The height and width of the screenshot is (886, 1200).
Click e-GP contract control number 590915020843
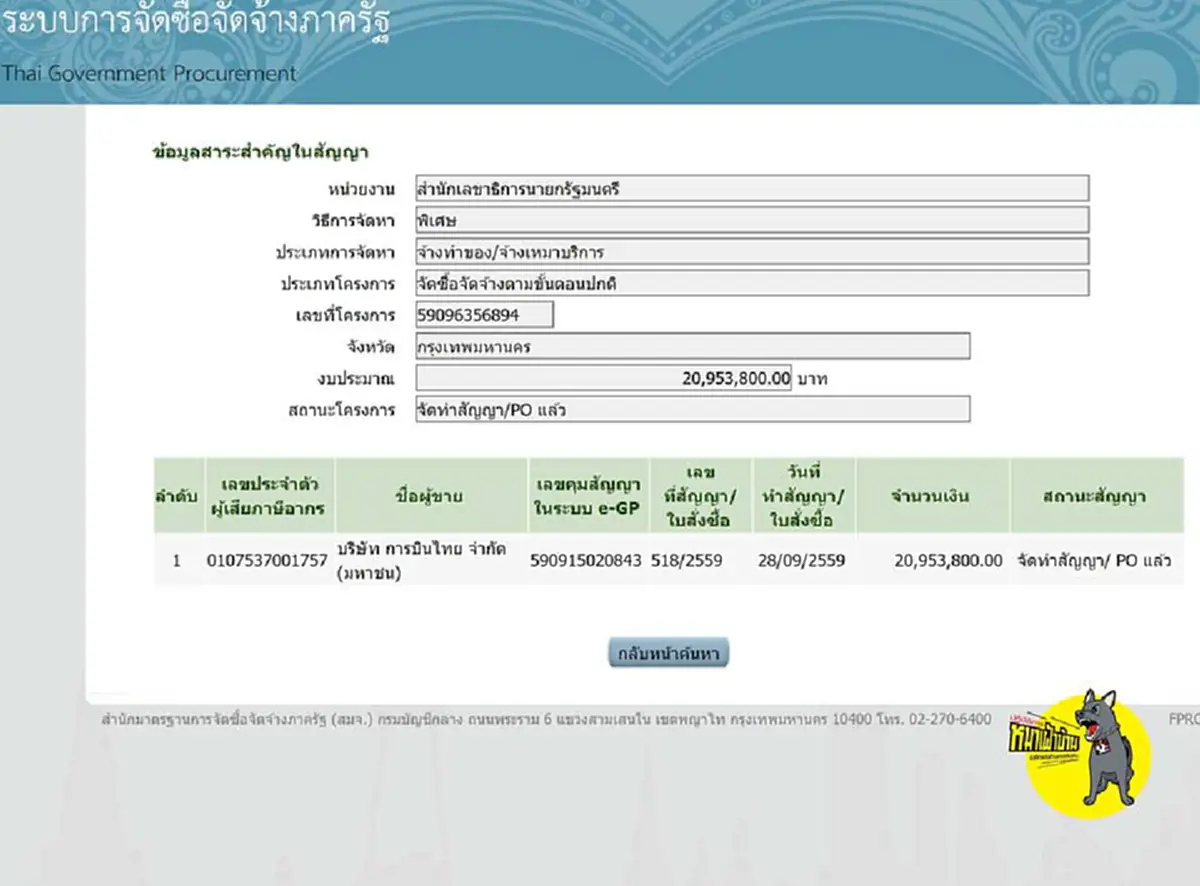[x=586, y=561]
